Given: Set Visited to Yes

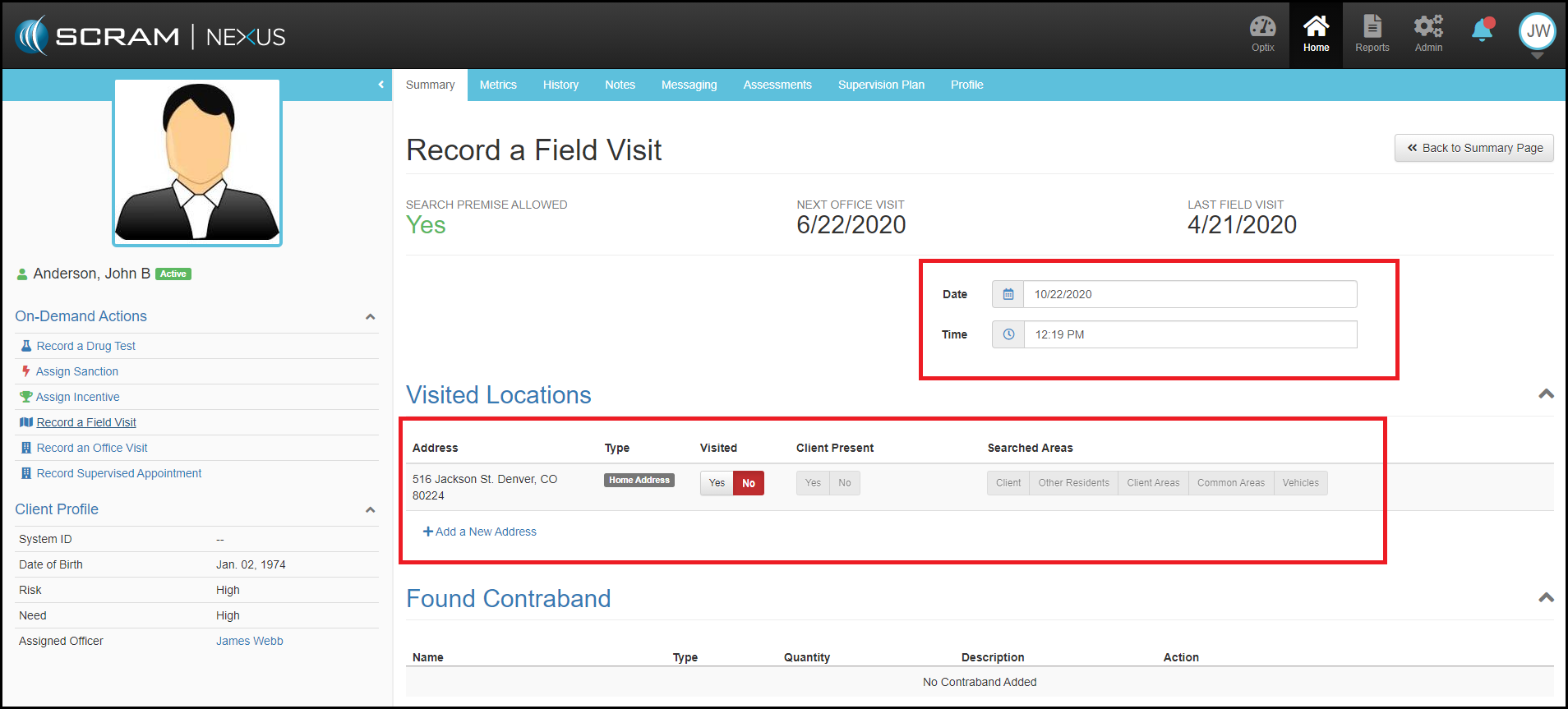Looking at the screenshot, I should coord(717,483).
